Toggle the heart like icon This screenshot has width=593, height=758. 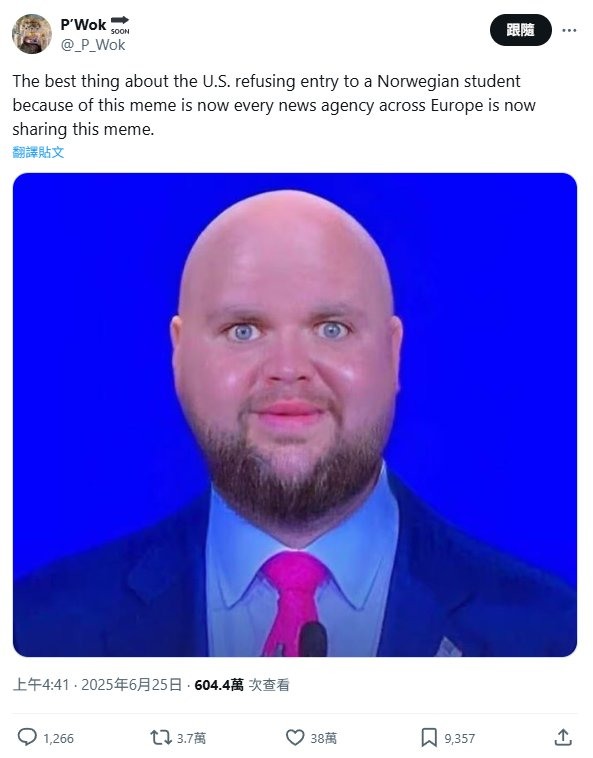click(295, 738)
